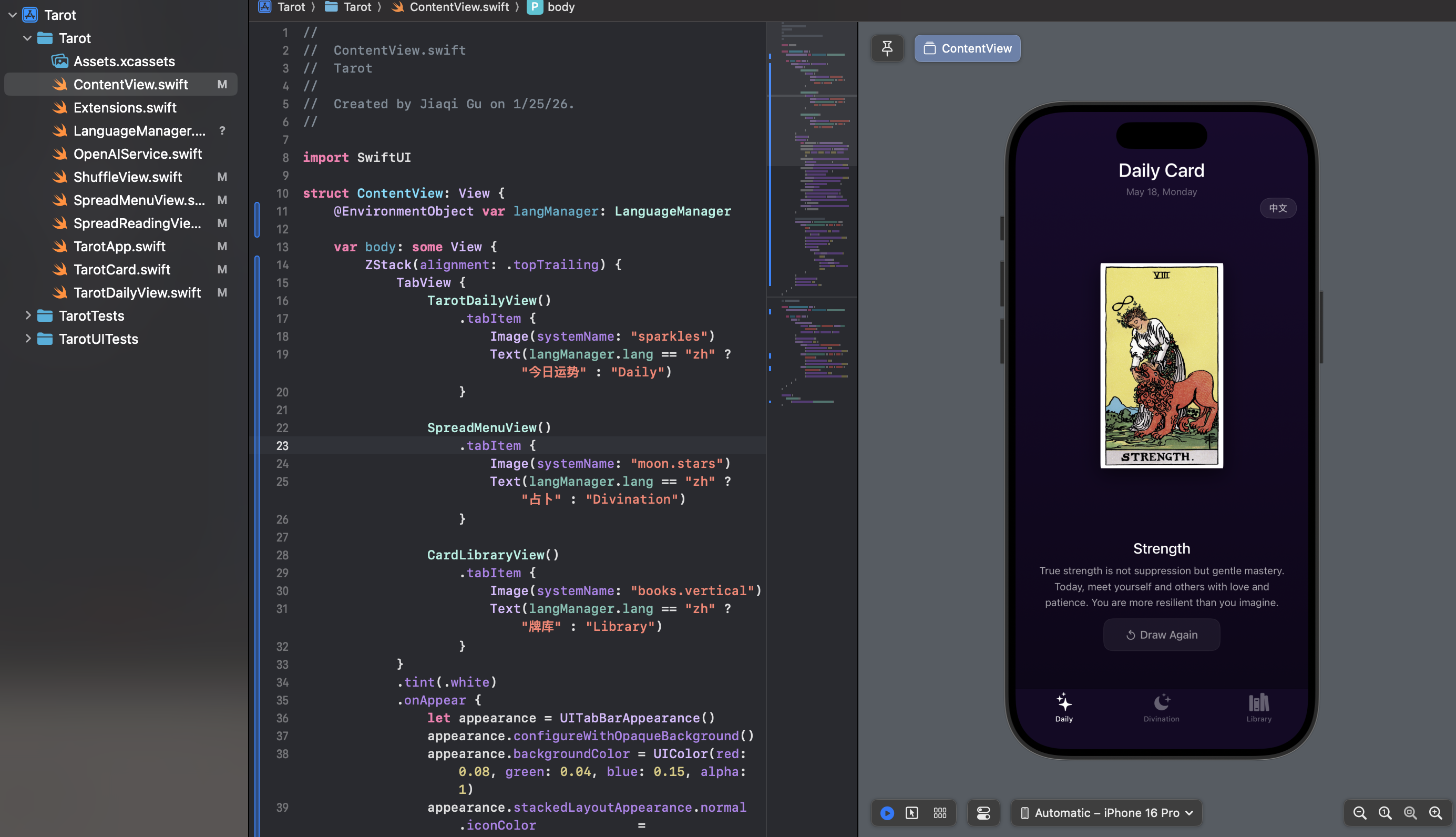Image resolution: width=1456 pixels, height=837 pixels.
Task: Open TarotApp.swift file icon in navigator
Action: 60,246
